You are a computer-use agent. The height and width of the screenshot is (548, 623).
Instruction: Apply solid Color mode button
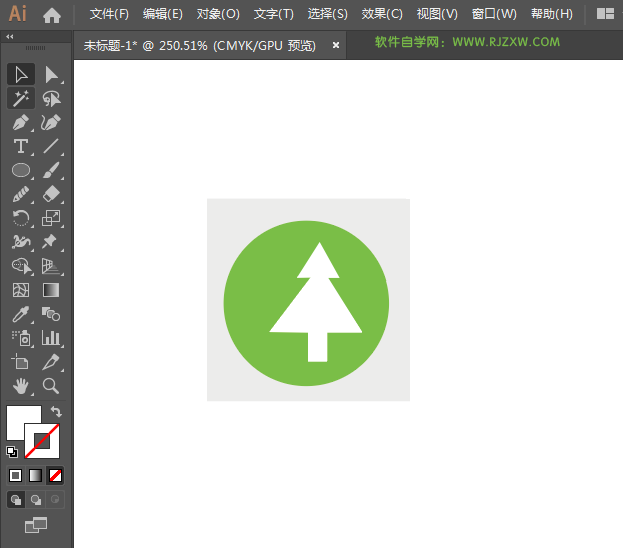tap(15, 475)
